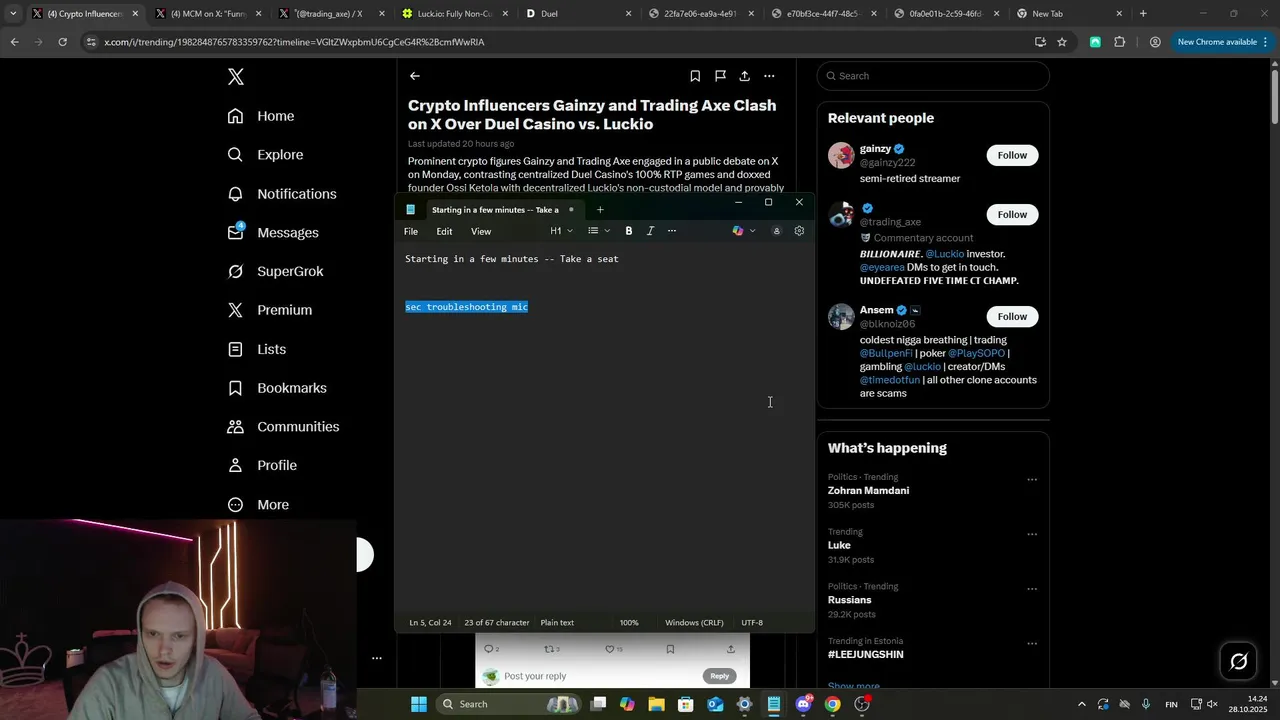Open Zohran Mamdani trend options menu
Viewport: 1280px width, 720px height.
tap(1032, 480)
